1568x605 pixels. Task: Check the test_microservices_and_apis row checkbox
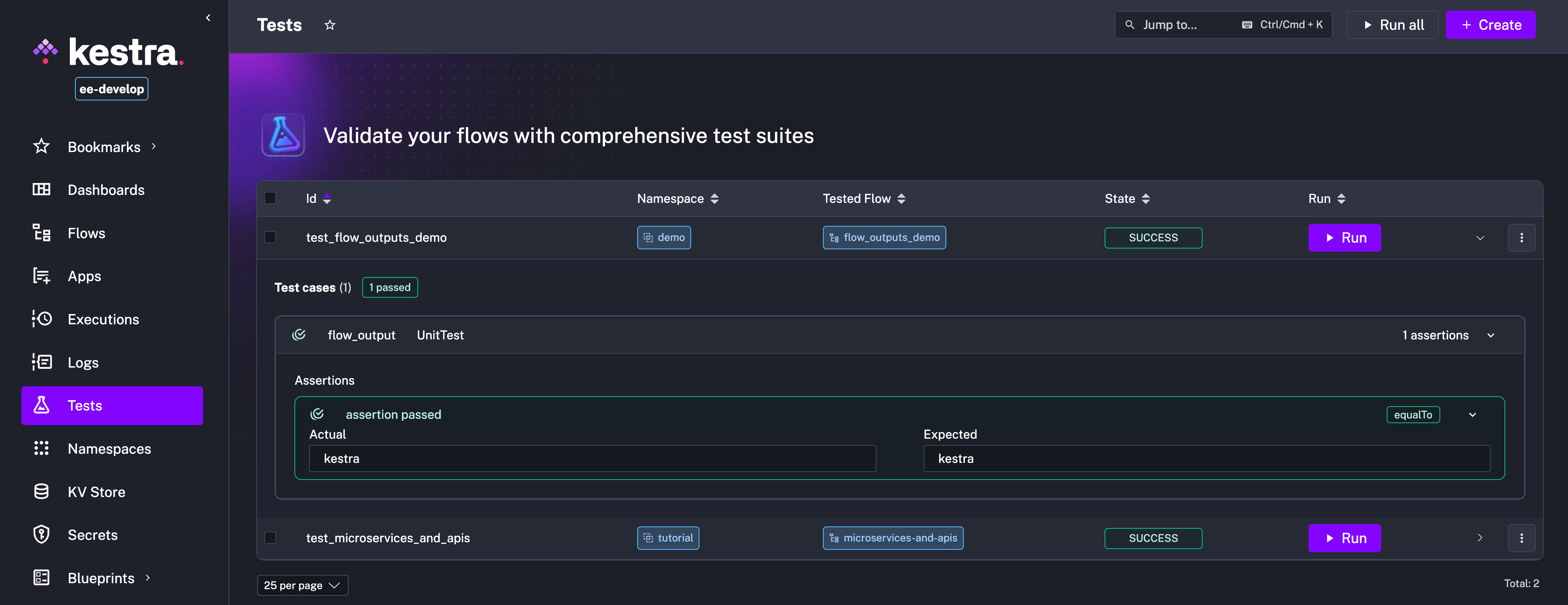pos(270,538)
